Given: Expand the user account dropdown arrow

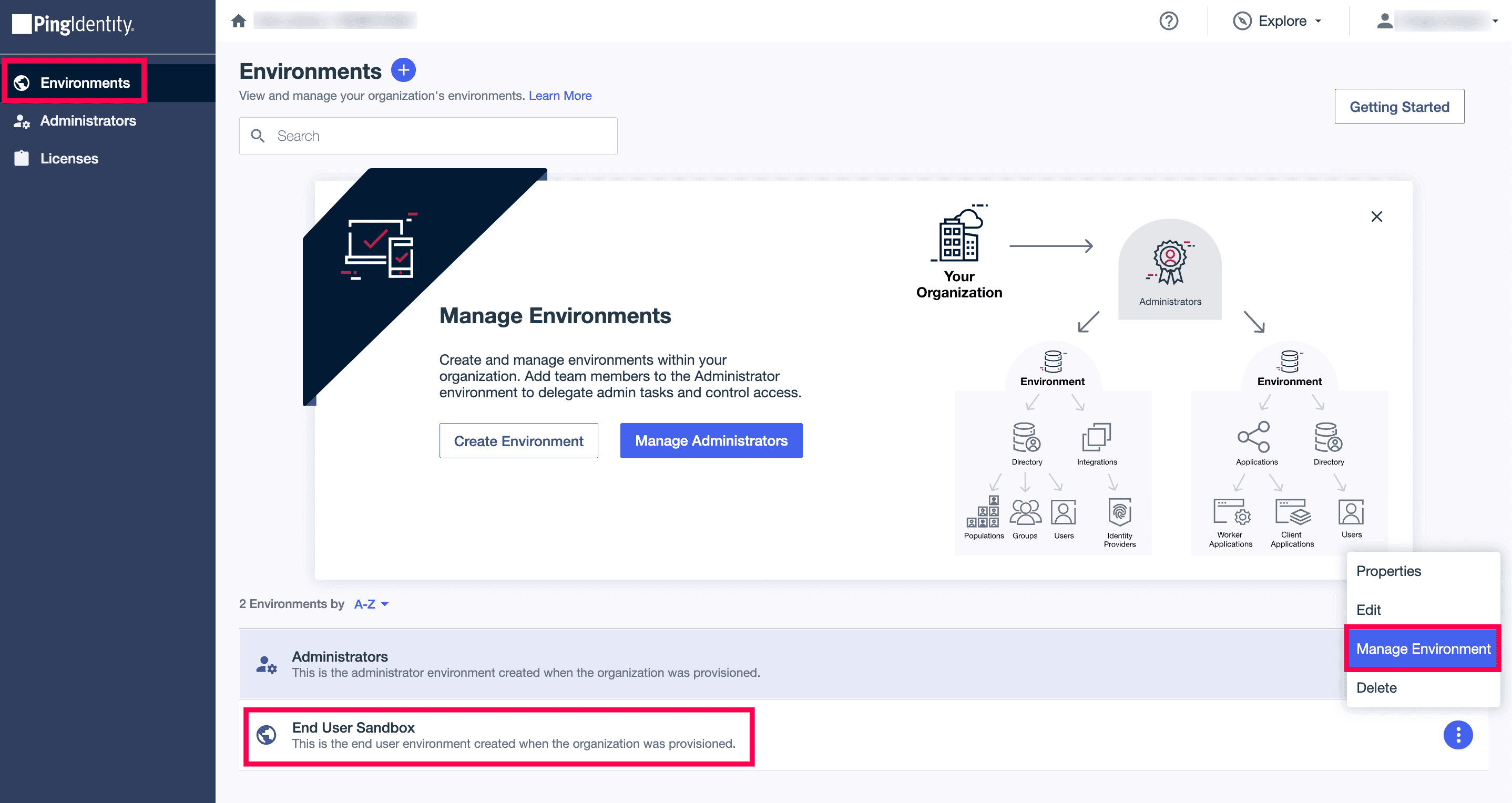Looking at the screenshot, I should coord(1495,21).
